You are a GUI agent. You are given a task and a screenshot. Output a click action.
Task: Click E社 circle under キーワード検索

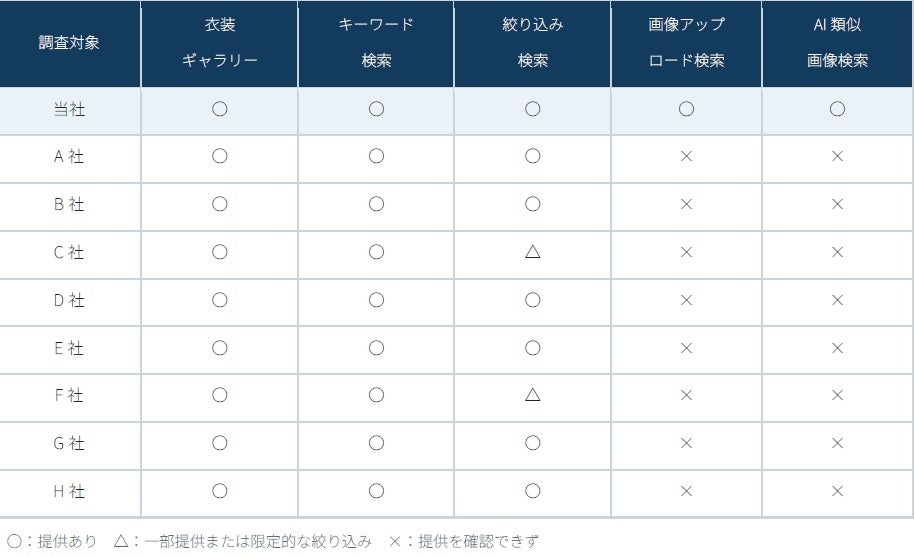tap(376, 348)
